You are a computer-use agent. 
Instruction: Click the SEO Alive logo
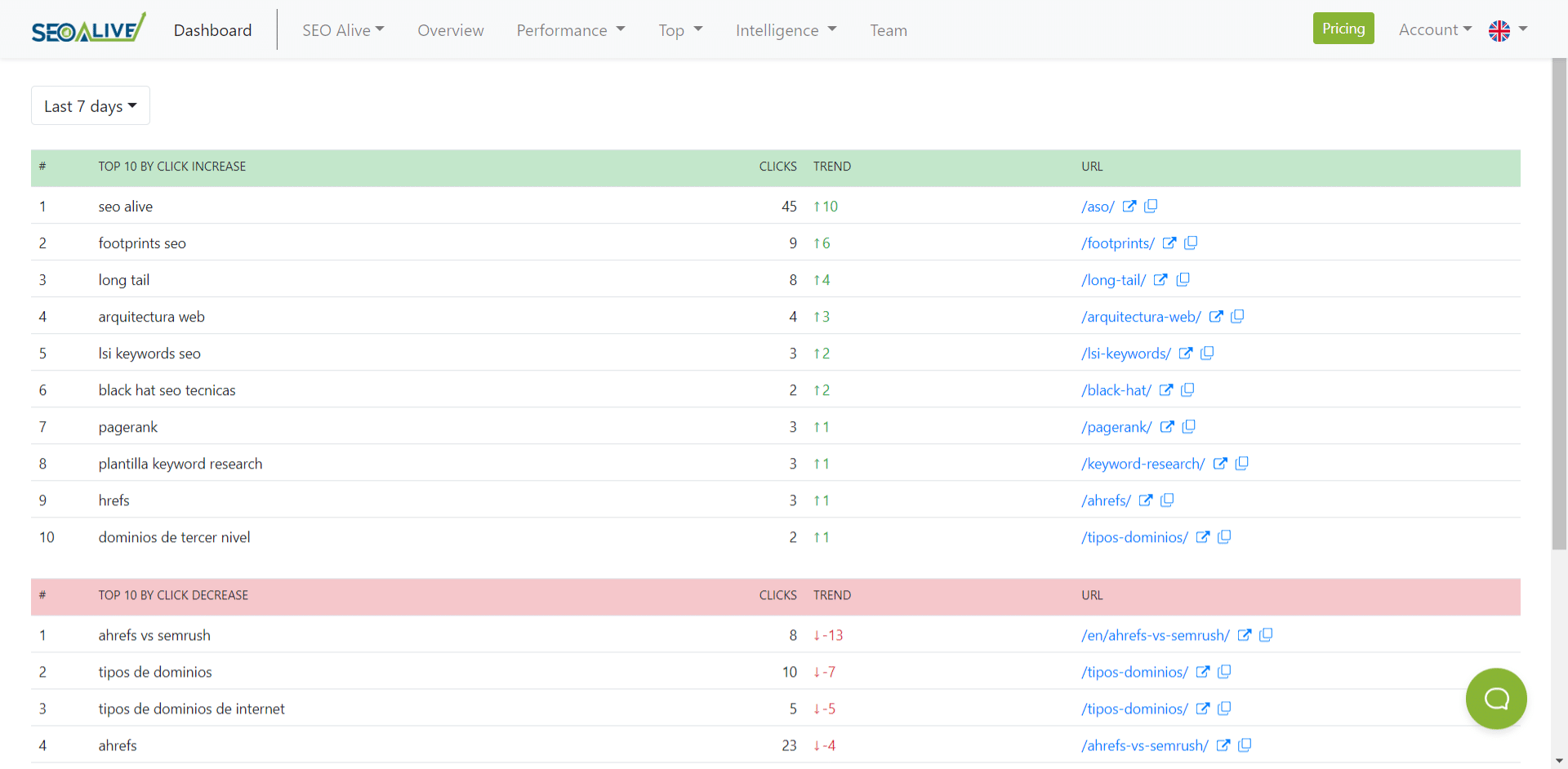point(88,29)
